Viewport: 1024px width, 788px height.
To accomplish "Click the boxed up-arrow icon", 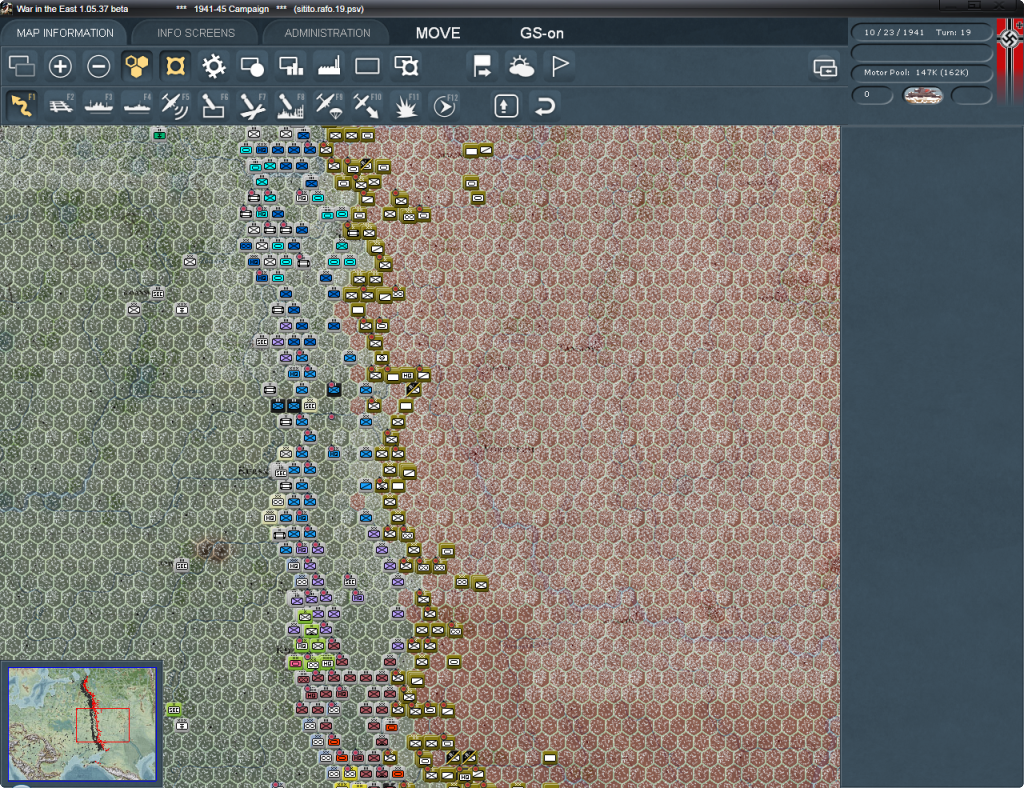I will point(506,105).
